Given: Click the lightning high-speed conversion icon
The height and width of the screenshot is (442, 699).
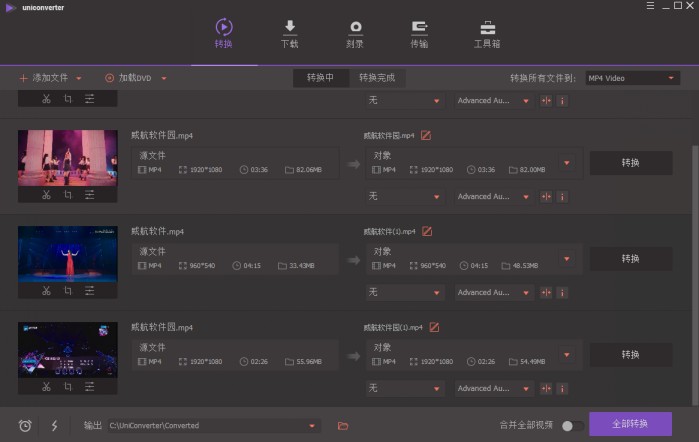Looking at the screenshot, I should (54, 425).
